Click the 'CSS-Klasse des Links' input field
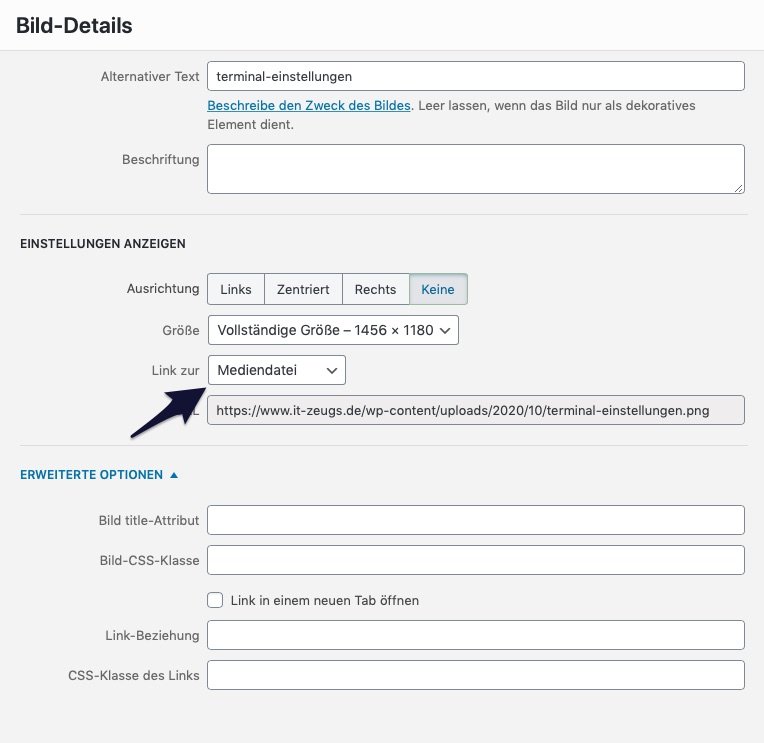 pyautogui.click(x=476, y=675)
